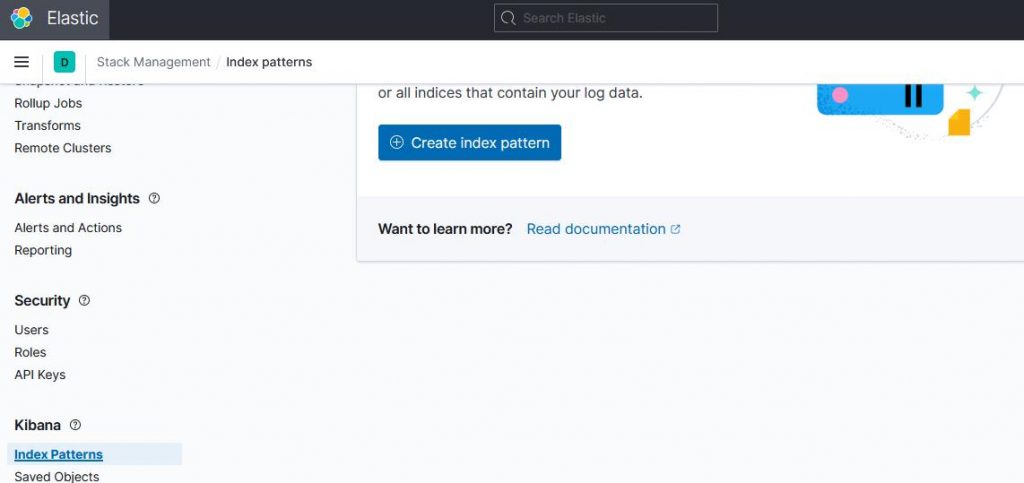Click the Elastic brand text
1024x483 pixels.
72,18
